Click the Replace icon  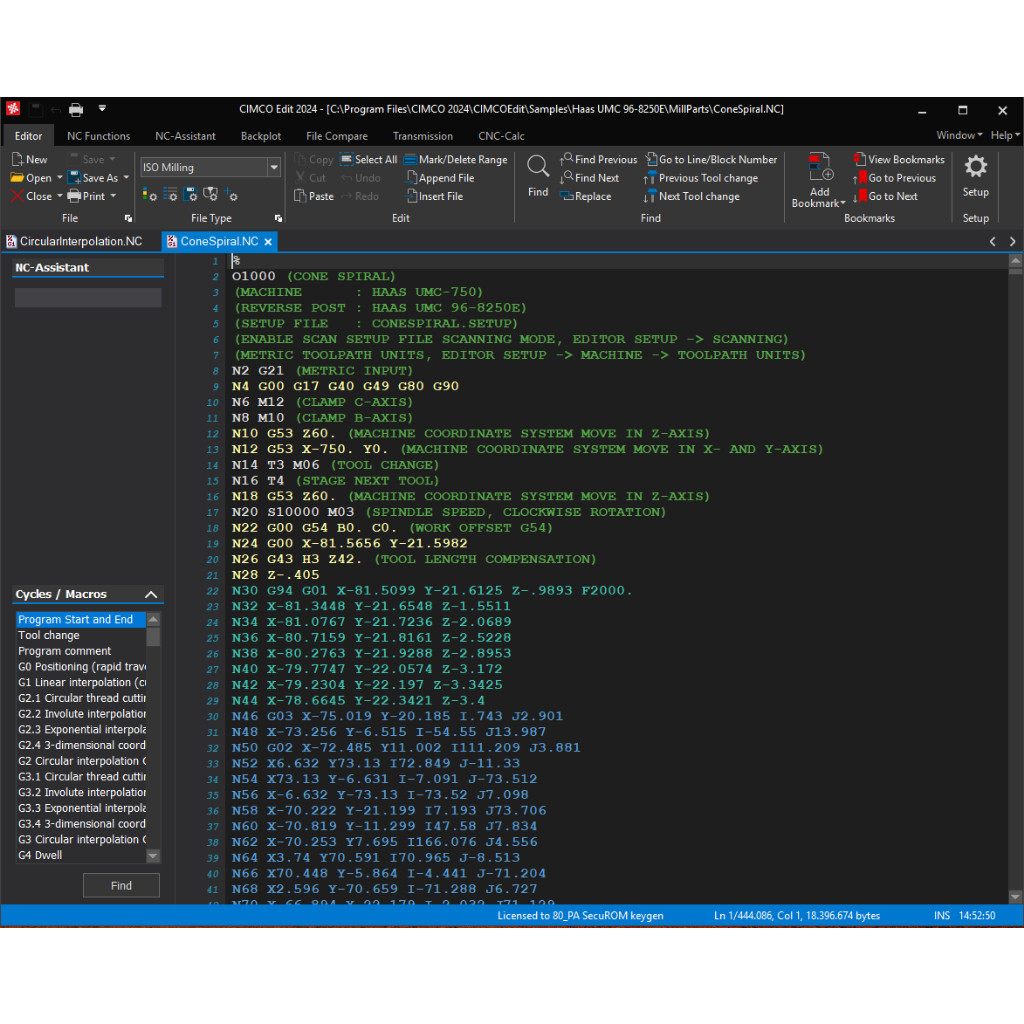[567, 196]
